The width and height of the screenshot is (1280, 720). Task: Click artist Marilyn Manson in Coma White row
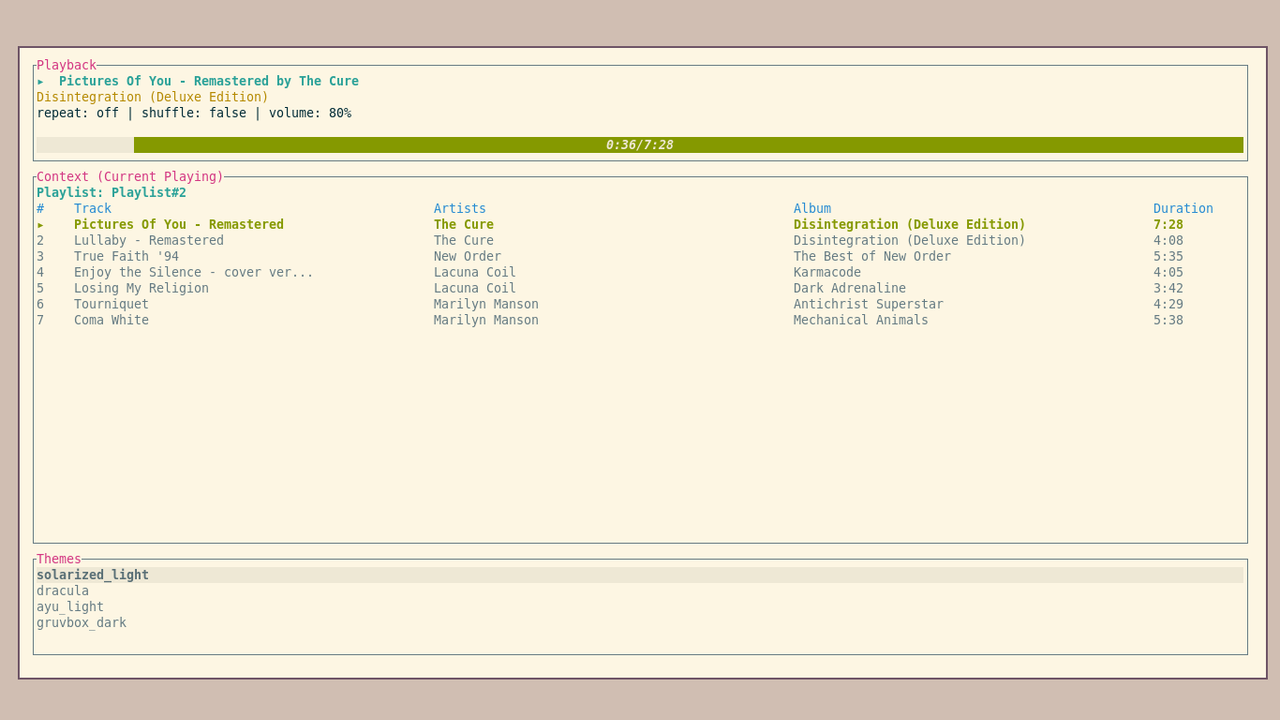tap(486, 321)
